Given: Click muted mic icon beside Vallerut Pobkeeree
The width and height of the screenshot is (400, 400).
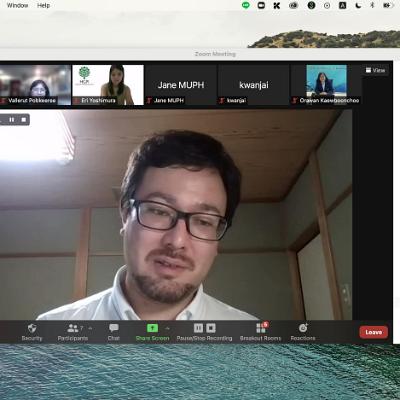Looking at the screenshot, I should tap(3, 100).
